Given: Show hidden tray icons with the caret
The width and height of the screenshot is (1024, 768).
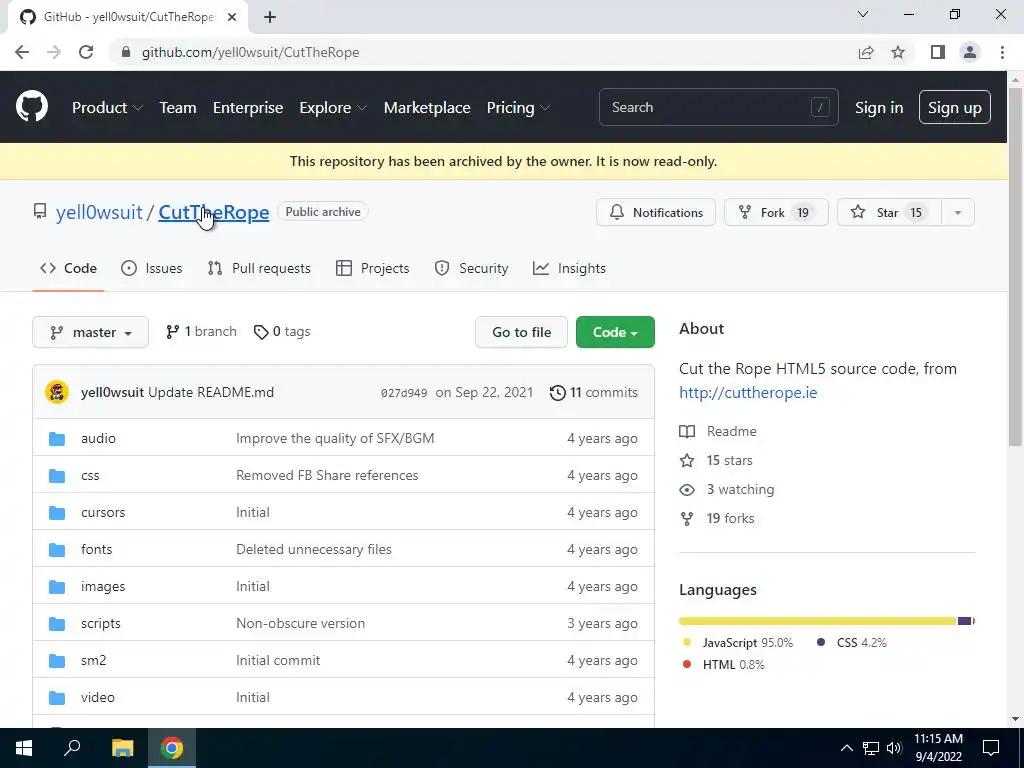Looking at the screenshot, I should [x=846, y=748].
